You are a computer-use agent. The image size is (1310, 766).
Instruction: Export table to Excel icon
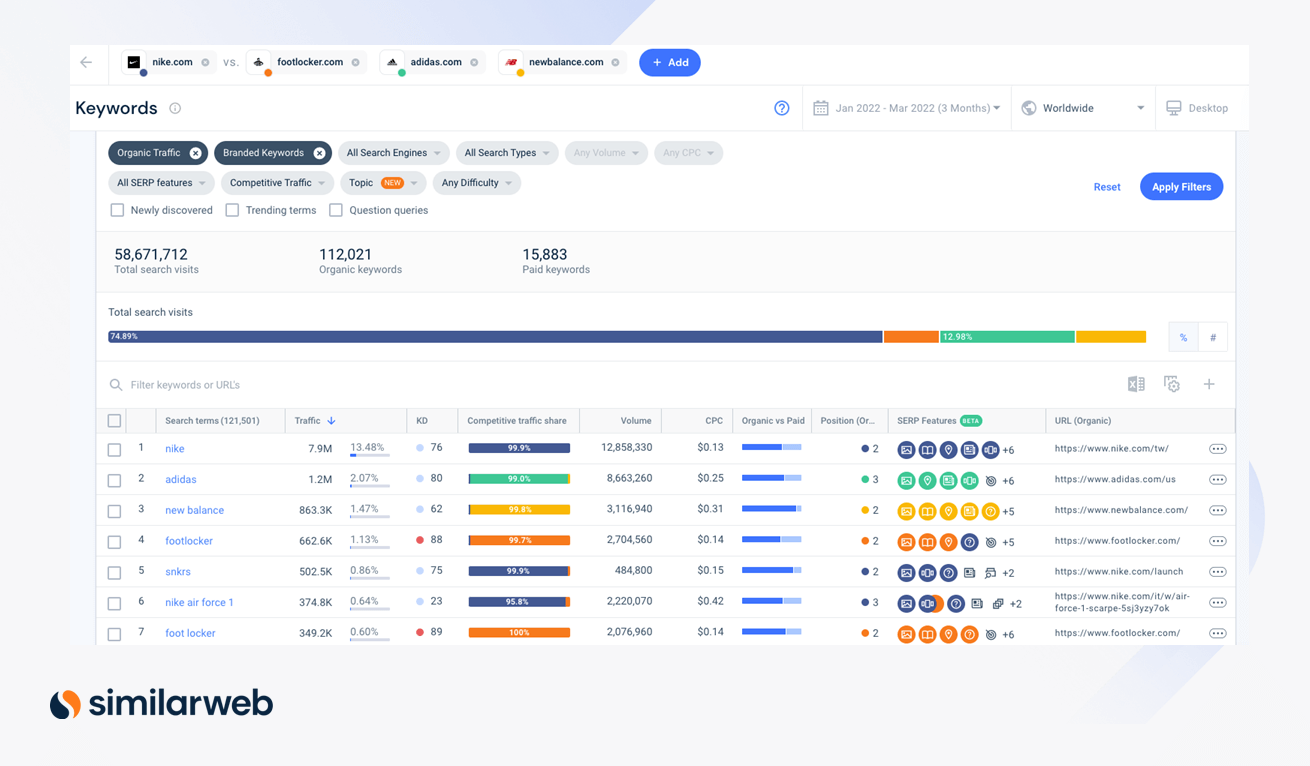(x=1136, y=384)
